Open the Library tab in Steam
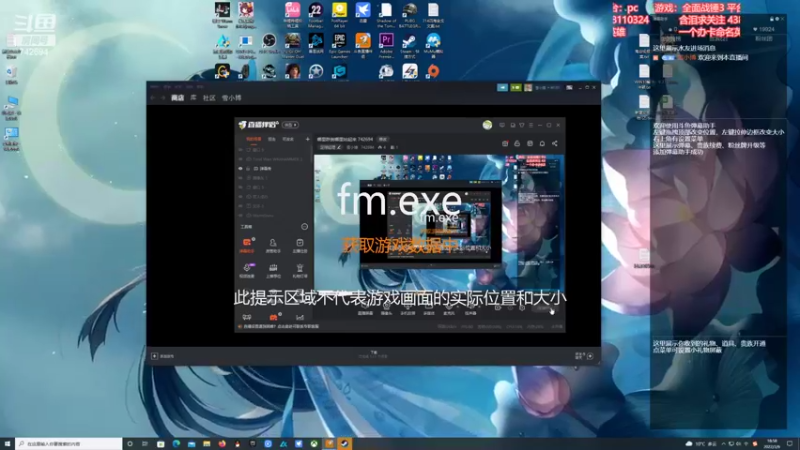Image resolution: width=800 pixels, height=450 pixels. coord(193,98)
